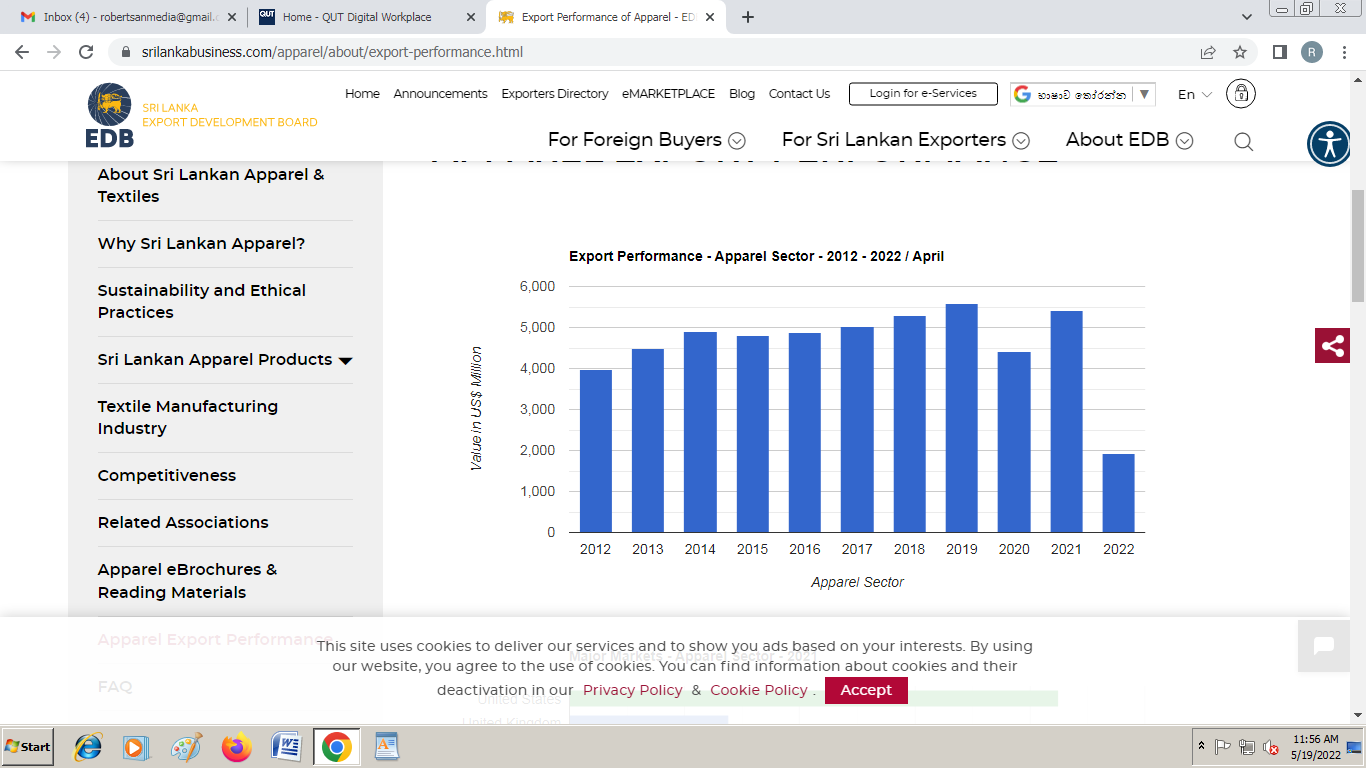
Task: Open the Cookie Policy link
Action: click(x=759, y=690)
